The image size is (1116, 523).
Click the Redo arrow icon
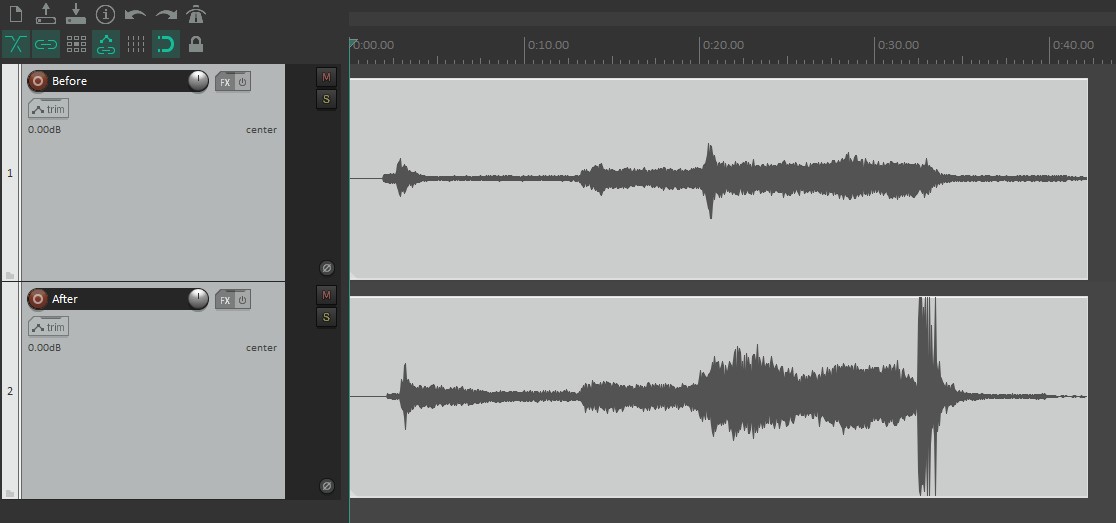[166, 15]
